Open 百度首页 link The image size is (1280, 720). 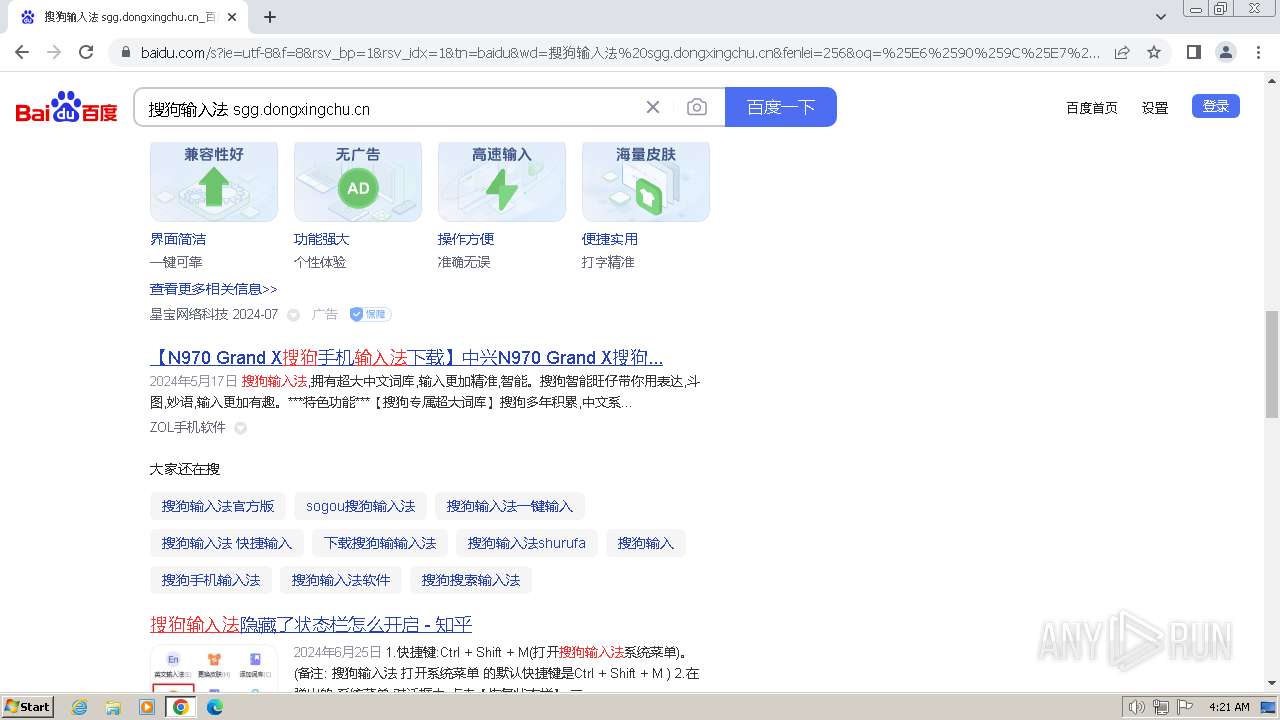(1092, 108)
